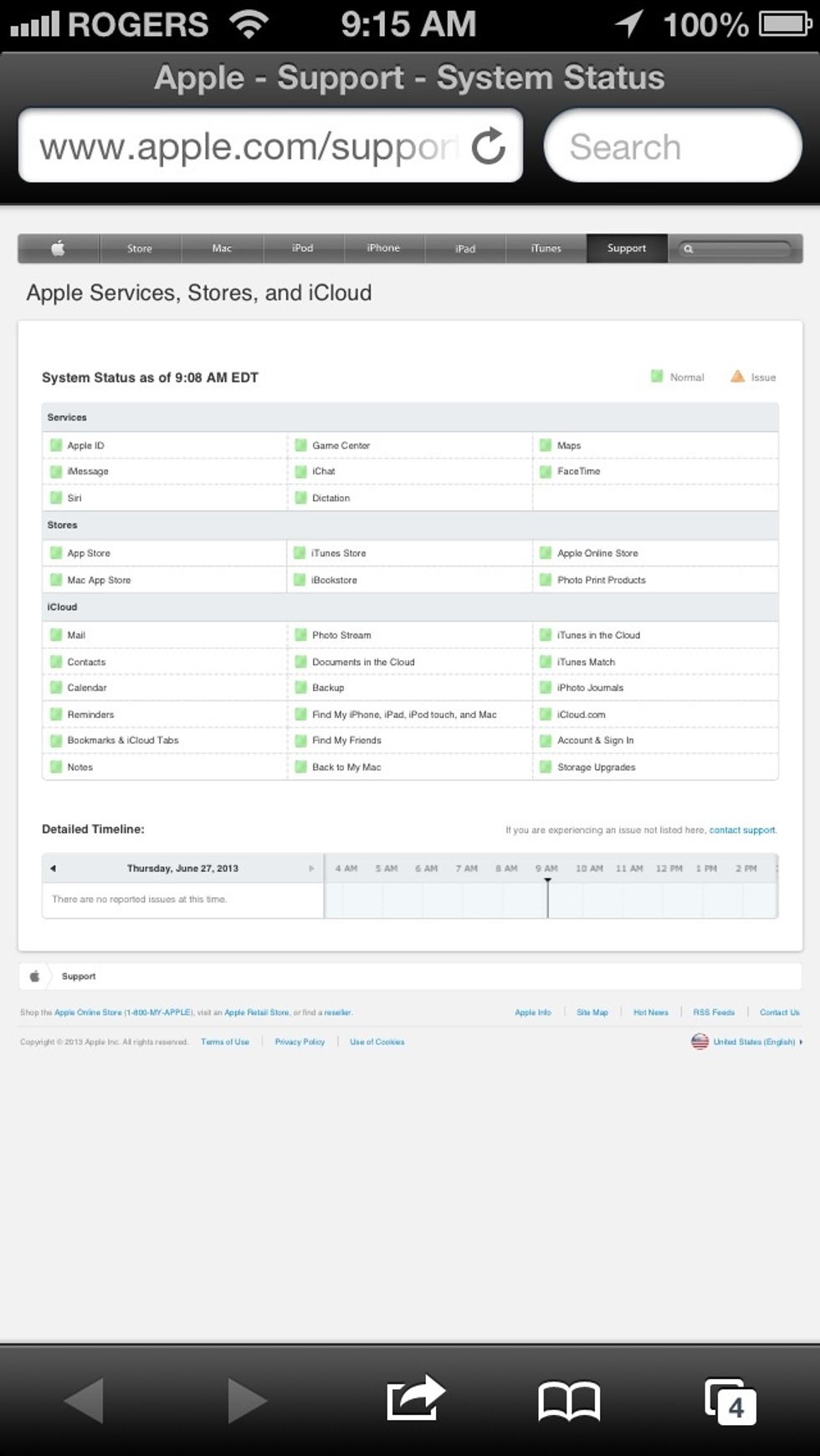Go forward with Safari forward arrow
The height and width of the screenshot is (1456, 820).
(247, 1400)
